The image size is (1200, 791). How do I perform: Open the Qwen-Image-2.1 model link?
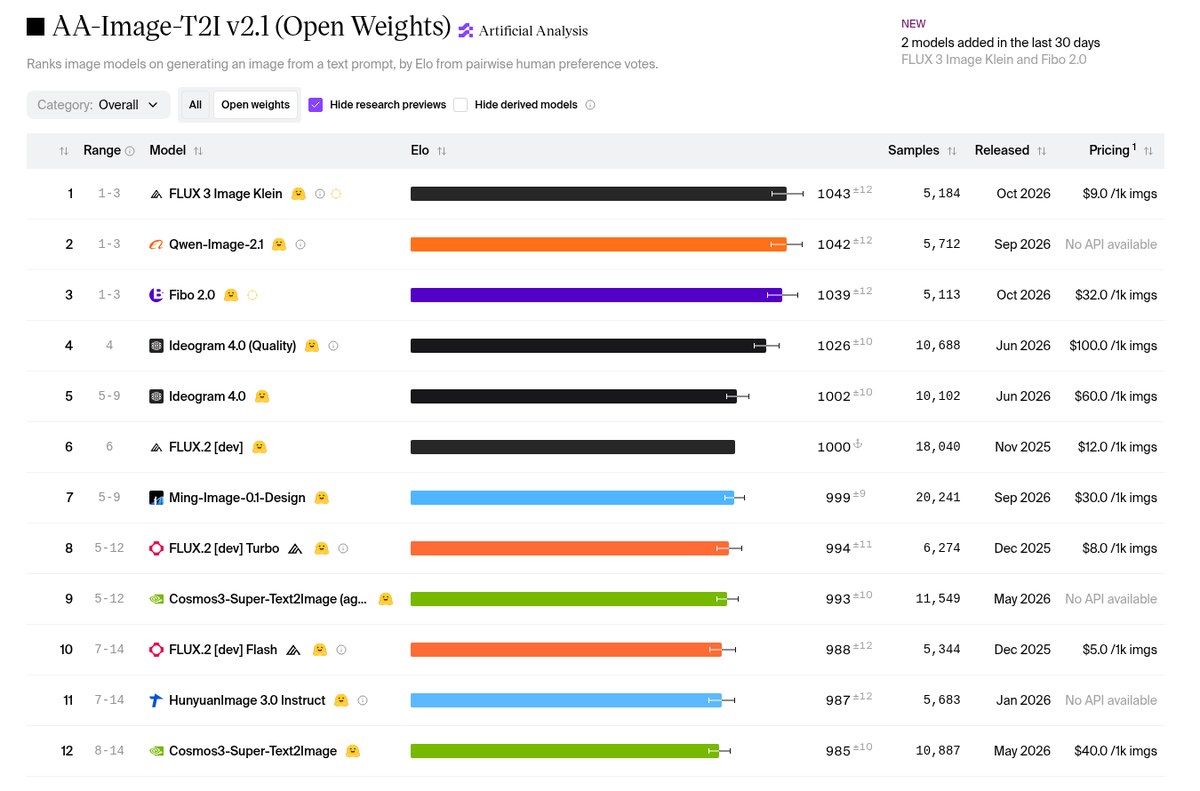[216, 244]
